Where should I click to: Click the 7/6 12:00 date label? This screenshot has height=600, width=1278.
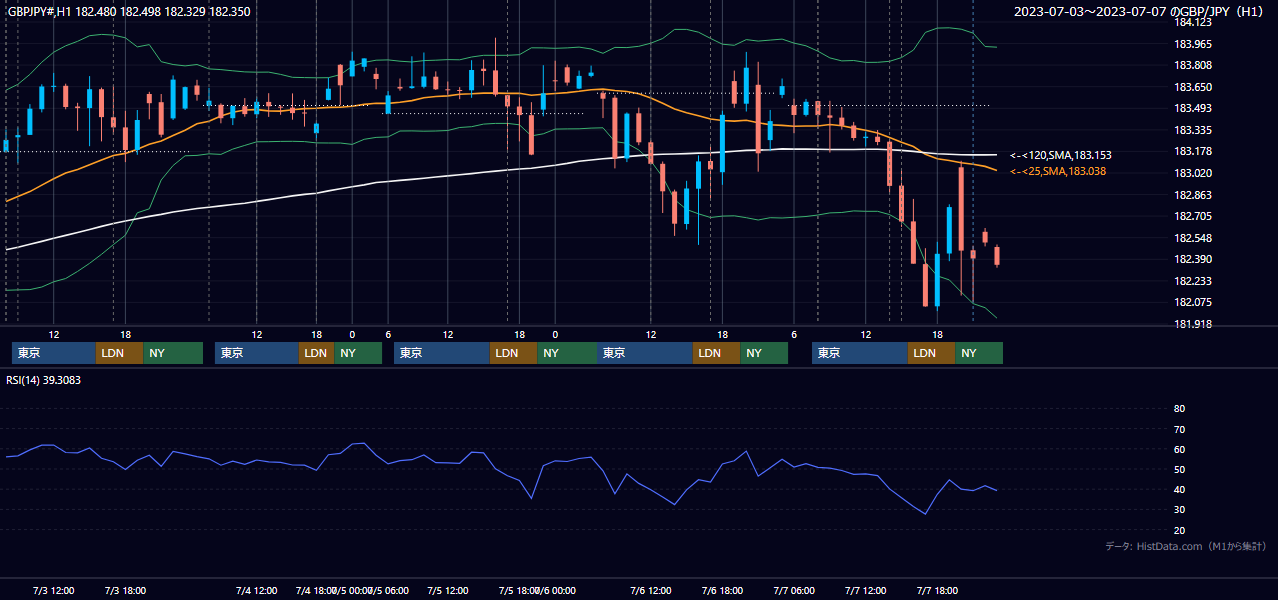(x=650, y=591)
